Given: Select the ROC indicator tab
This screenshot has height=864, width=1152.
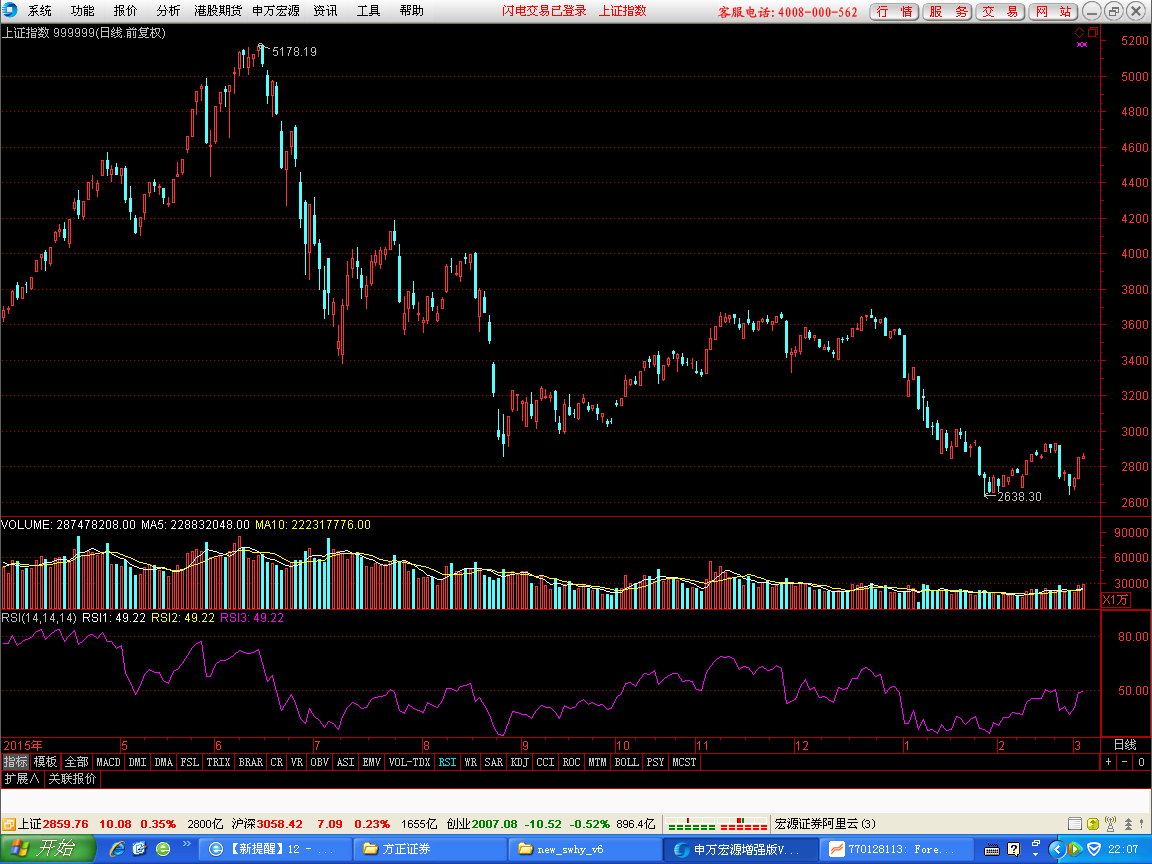Looking at the screenshot, I should point(572,763).
